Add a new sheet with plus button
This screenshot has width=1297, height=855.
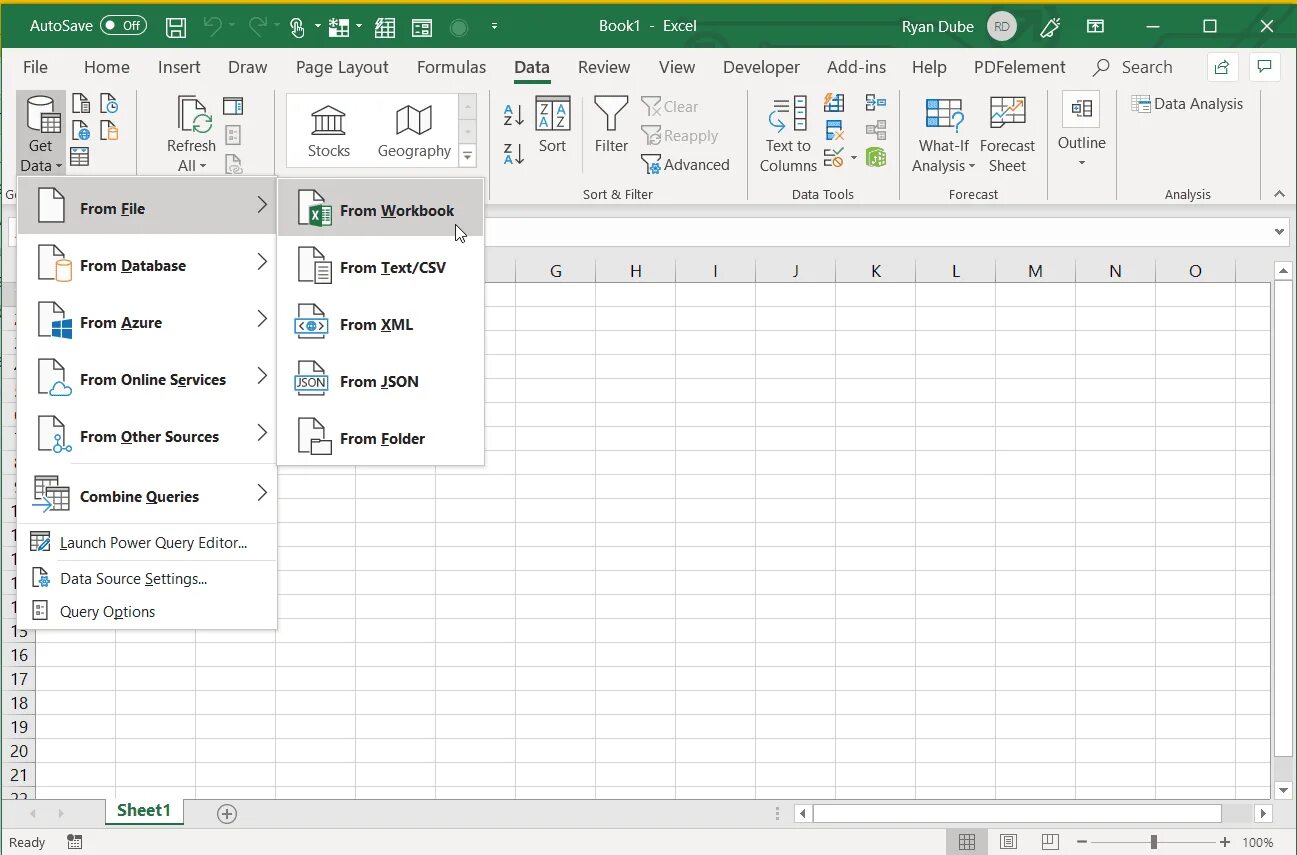click(227, 814)
